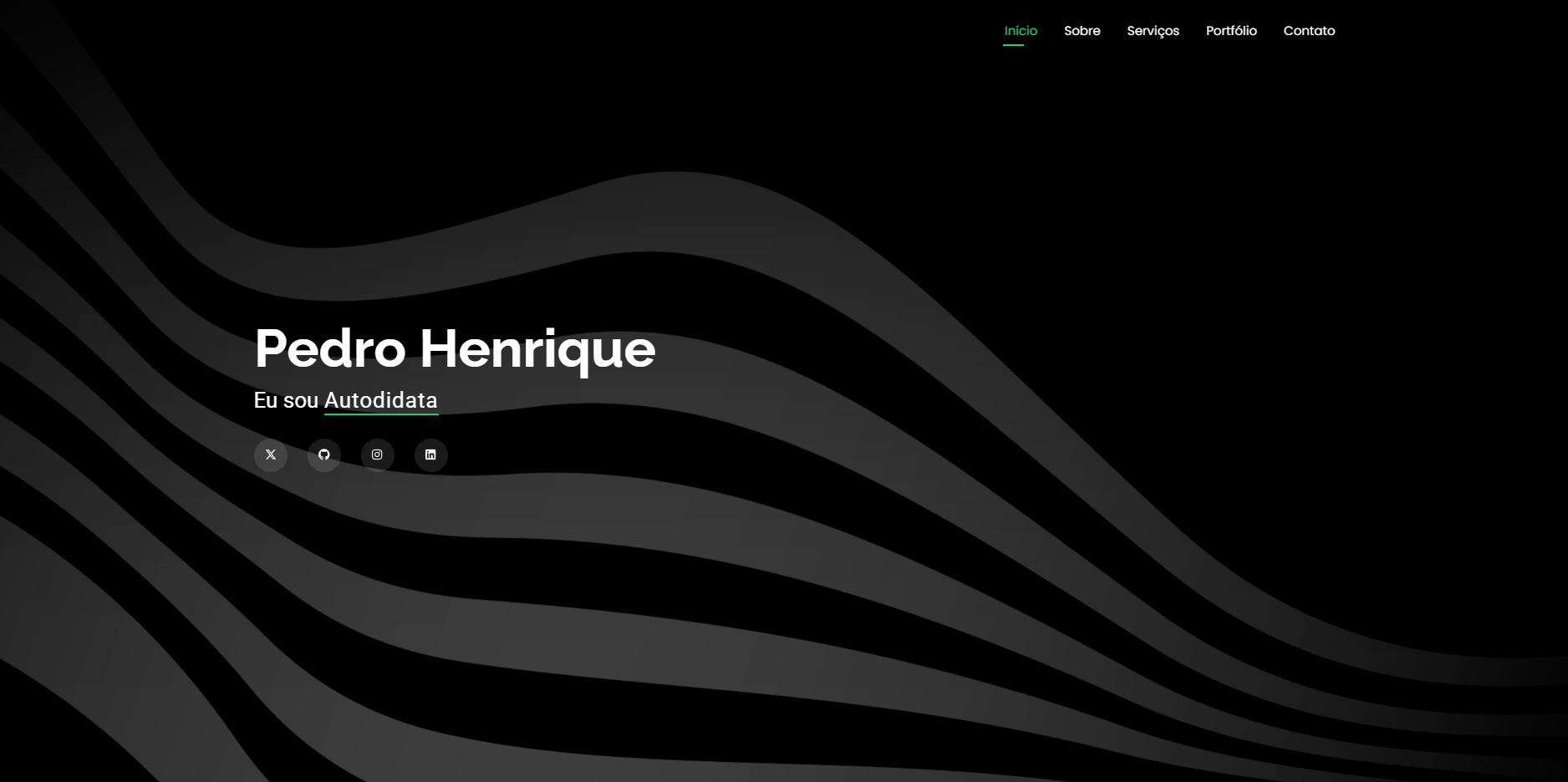Screen dimensions: 1568x782
Task: Open the Sobre section link
Action: [x=1082, y=31]
